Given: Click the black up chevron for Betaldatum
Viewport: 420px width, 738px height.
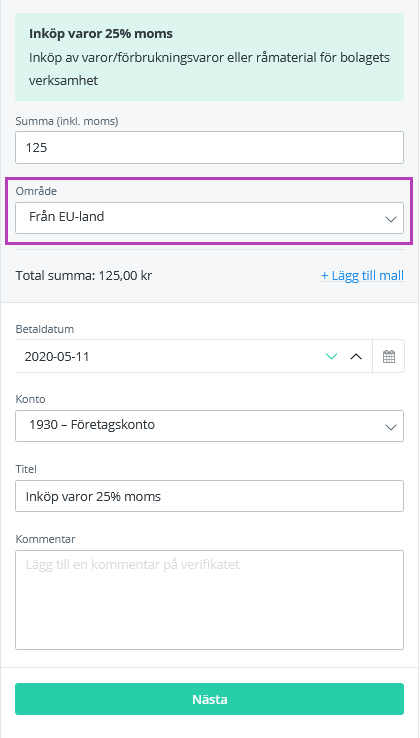Looking at the screenshot, I should 356,356.
